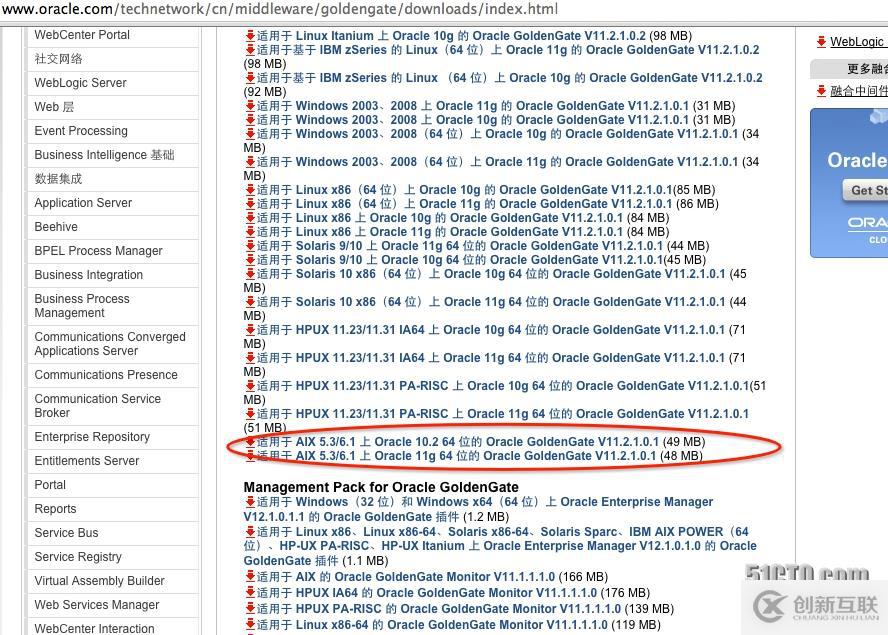Download GoldenGate for Solaris 9/10 Oracle 11g
This screenshot has width=888, height=635.
pos(460,246)
